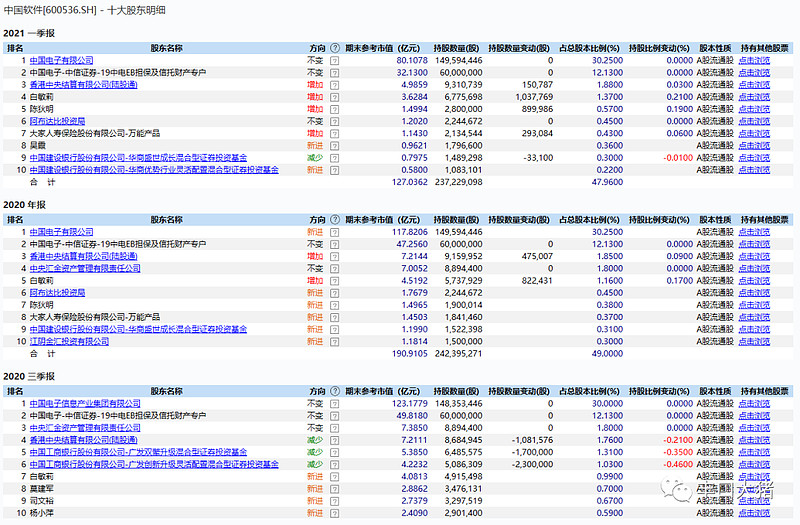
Task: Click ratio change -0.4600 cell
Action: 678,464
